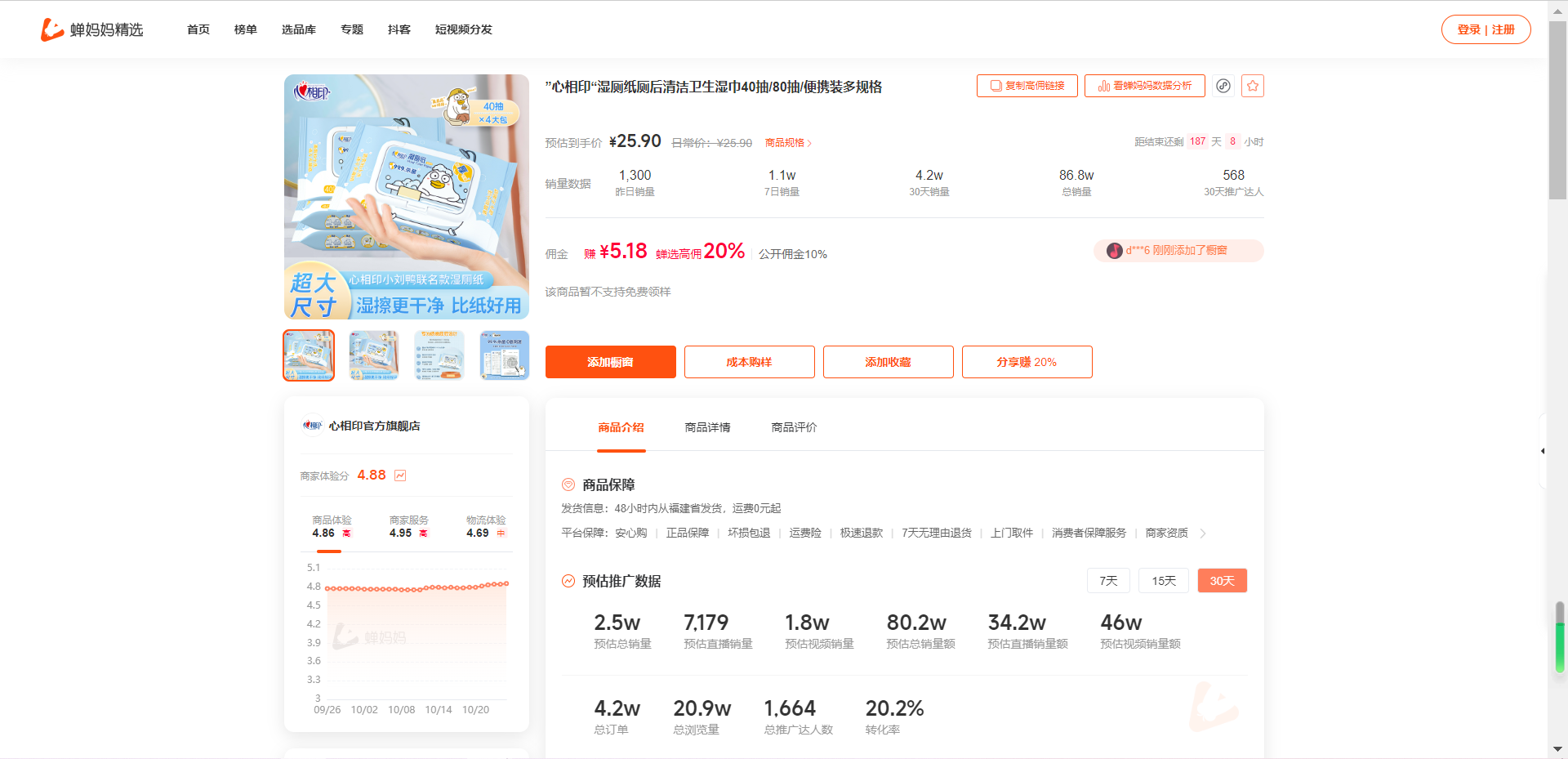This screenshot has width=1568, height=759.
Task: Click the 20.2% conversion rate value
Action: click(894, 708)
